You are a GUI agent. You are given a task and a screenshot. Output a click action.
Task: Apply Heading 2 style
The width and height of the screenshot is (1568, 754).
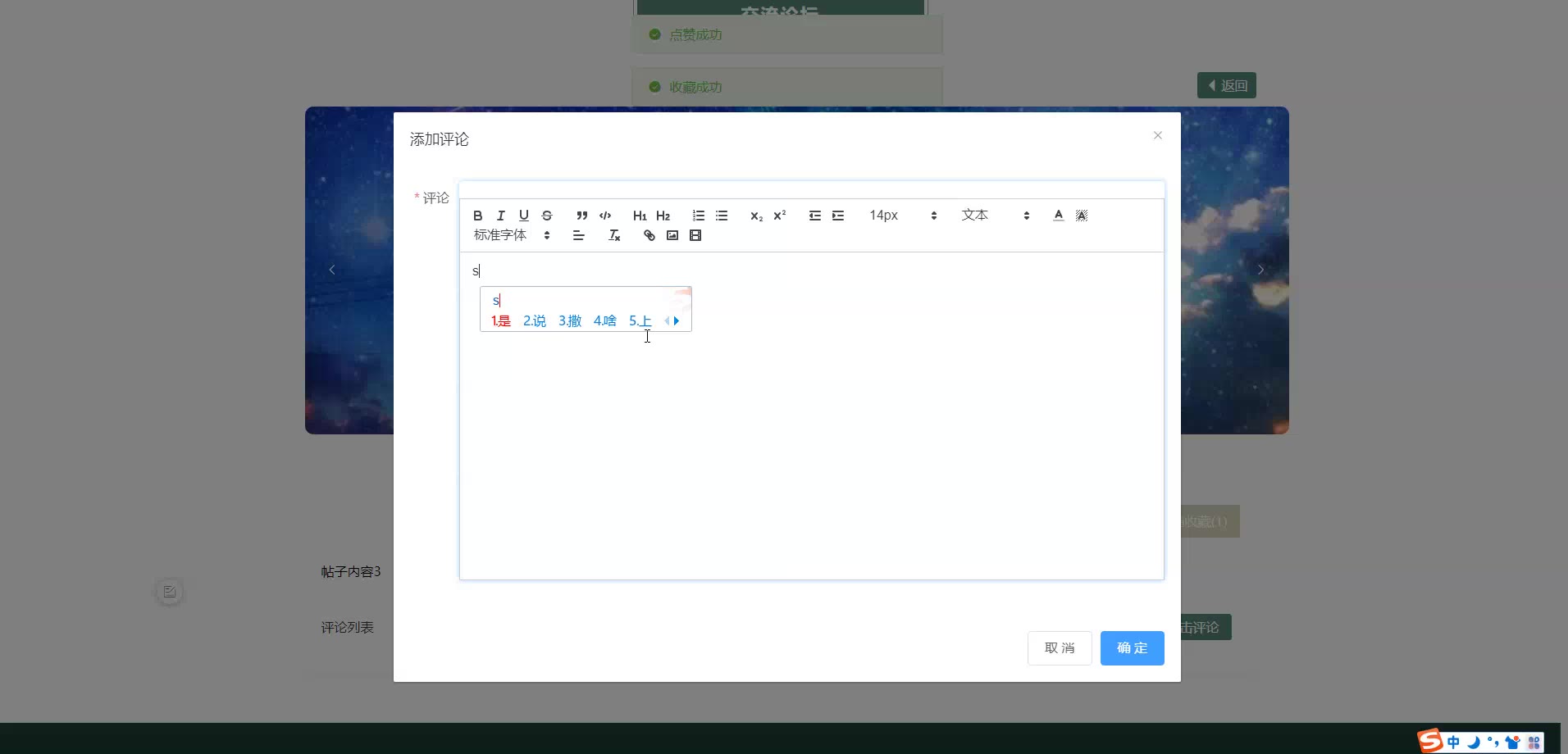click(x=663, y=216)
